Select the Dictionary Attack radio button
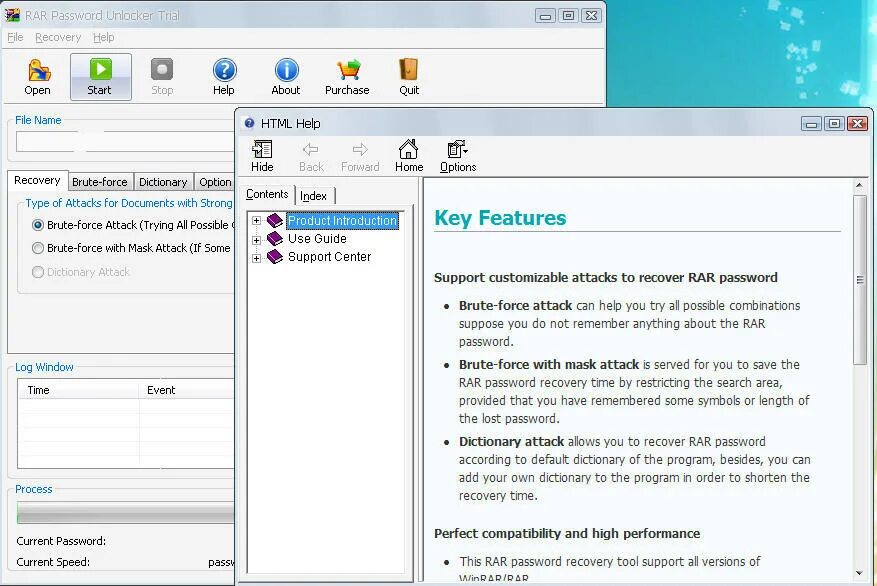This screenshot has width=877, height=586. pyautogui.click(x=37, y=272)
